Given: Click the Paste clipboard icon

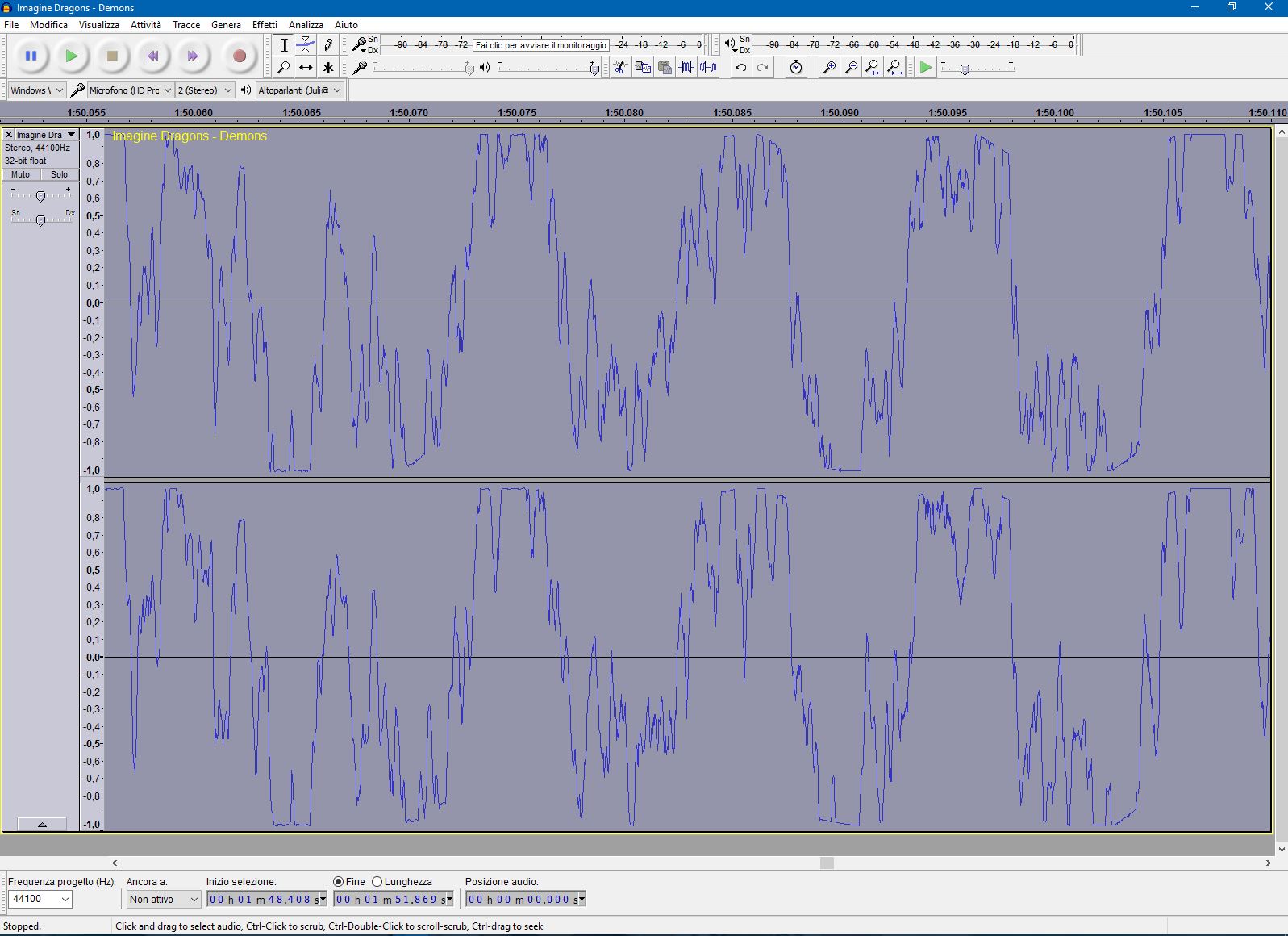Looking at the screenshot, I should coord(665,67).
